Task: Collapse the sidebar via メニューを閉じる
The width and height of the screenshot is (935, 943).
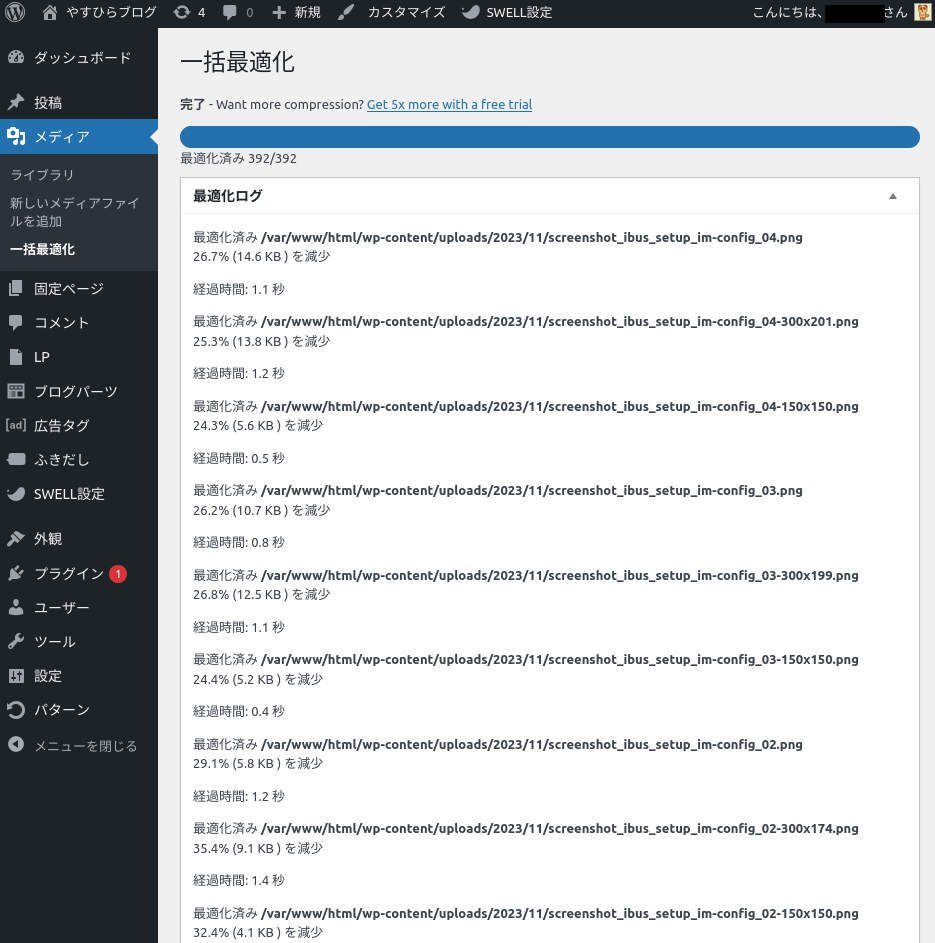Action: (85, 746)
